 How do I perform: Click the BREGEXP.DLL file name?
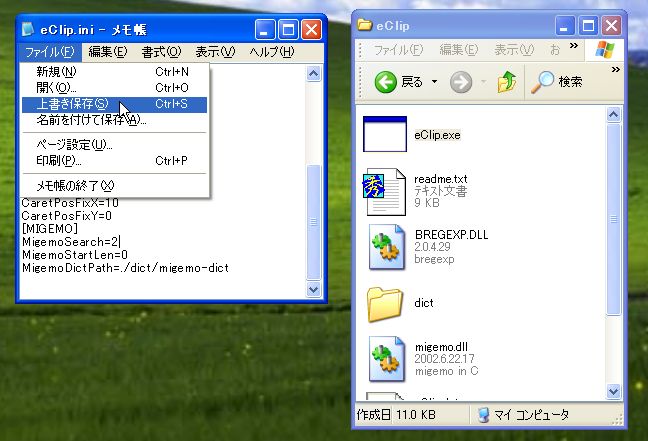tap(451, 235)
